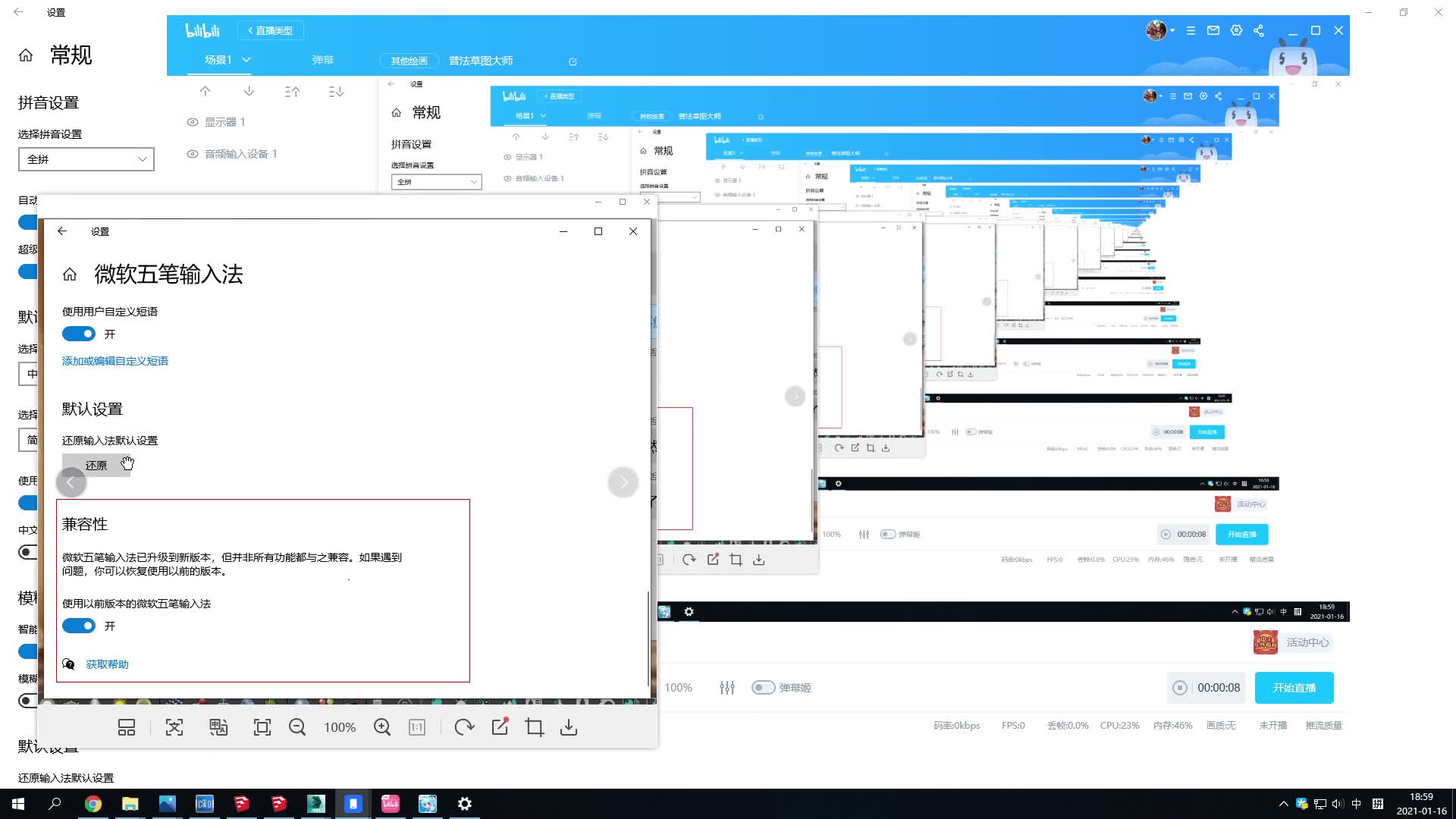This screenshot has width=1456, height=819.
Task: Click the translate image icon
Action: point(218,728)
